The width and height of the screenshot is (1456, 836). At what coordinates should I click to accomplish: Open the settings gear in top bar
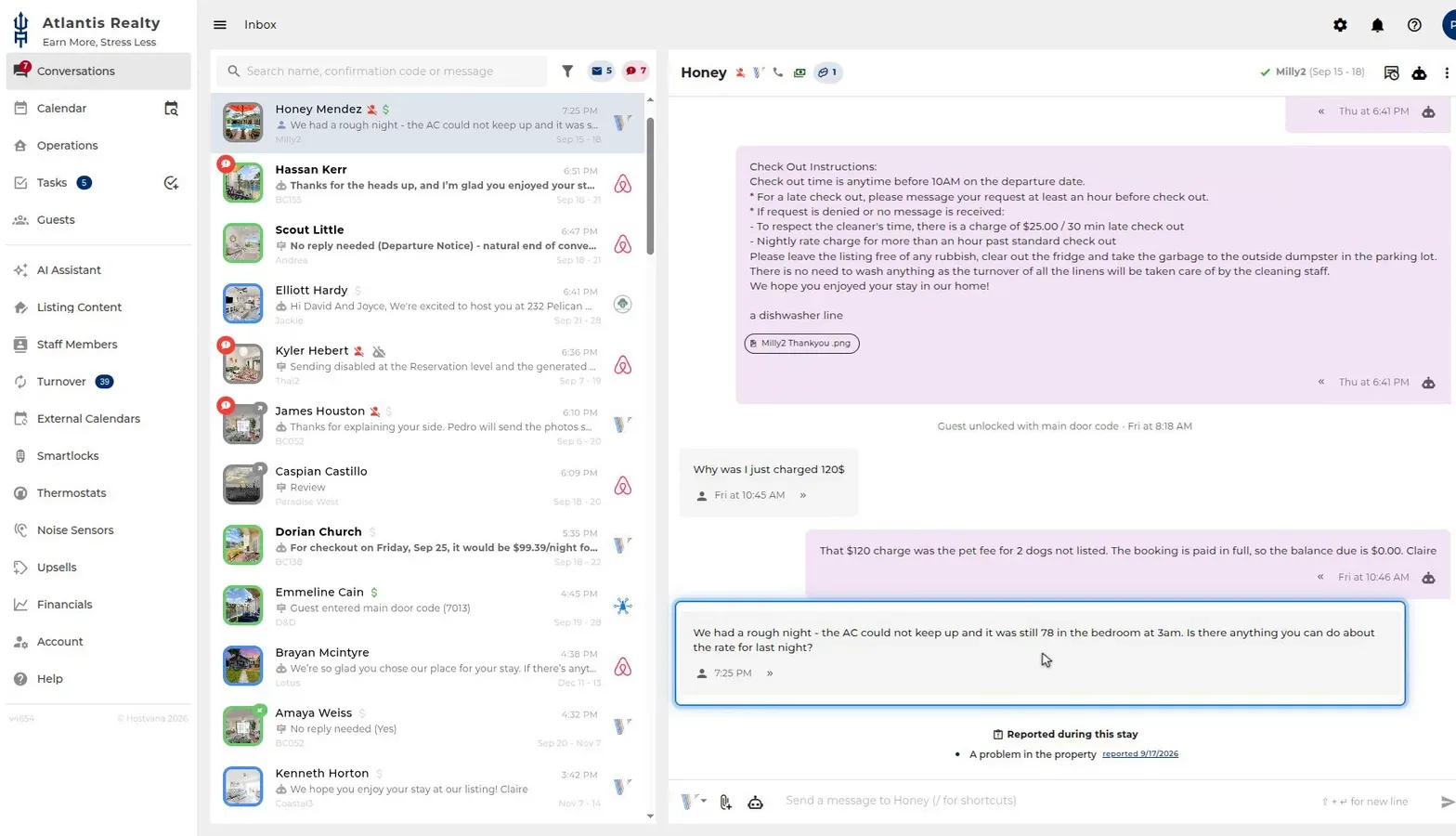(1340, 25)
